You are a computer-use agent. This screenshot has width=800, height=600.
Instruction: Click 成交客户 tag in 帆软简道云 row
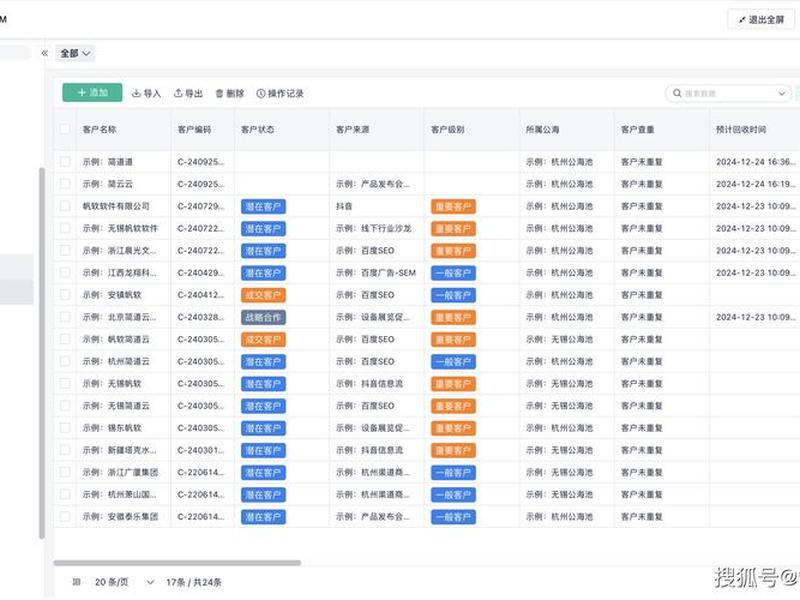(x=263, y=340)
